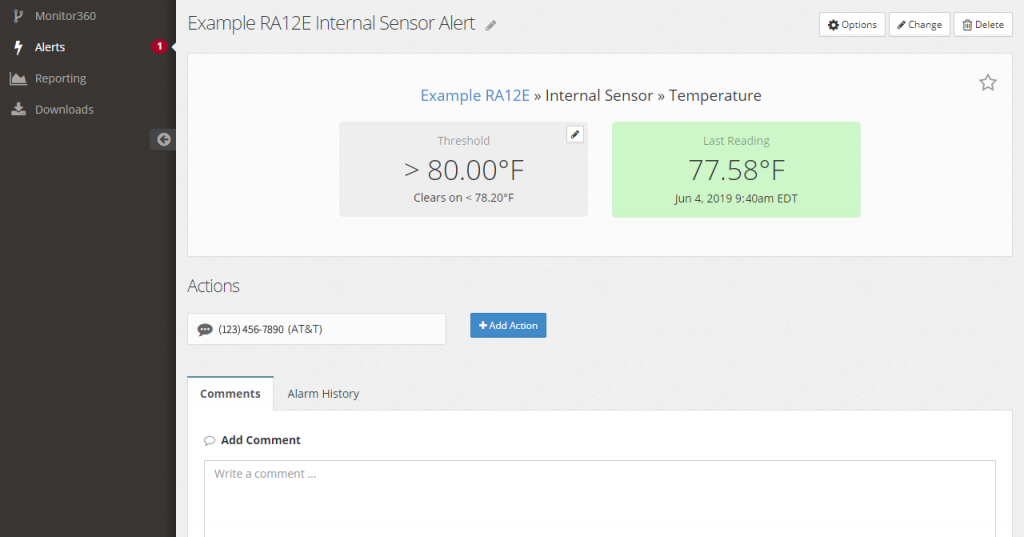Viewport: 1024px width, 537px height.
Task: Open Reporting from the sidebar
Action: (x=60, y=78)
